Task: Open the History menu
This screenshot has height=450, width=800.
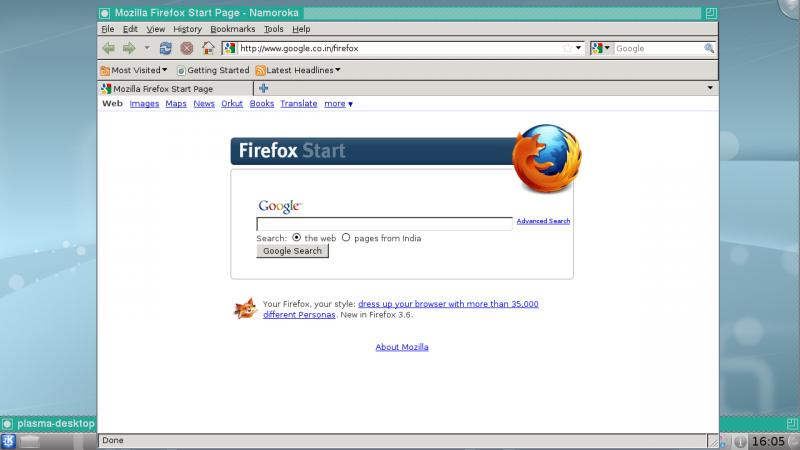Action: click(x=187, y=29)
